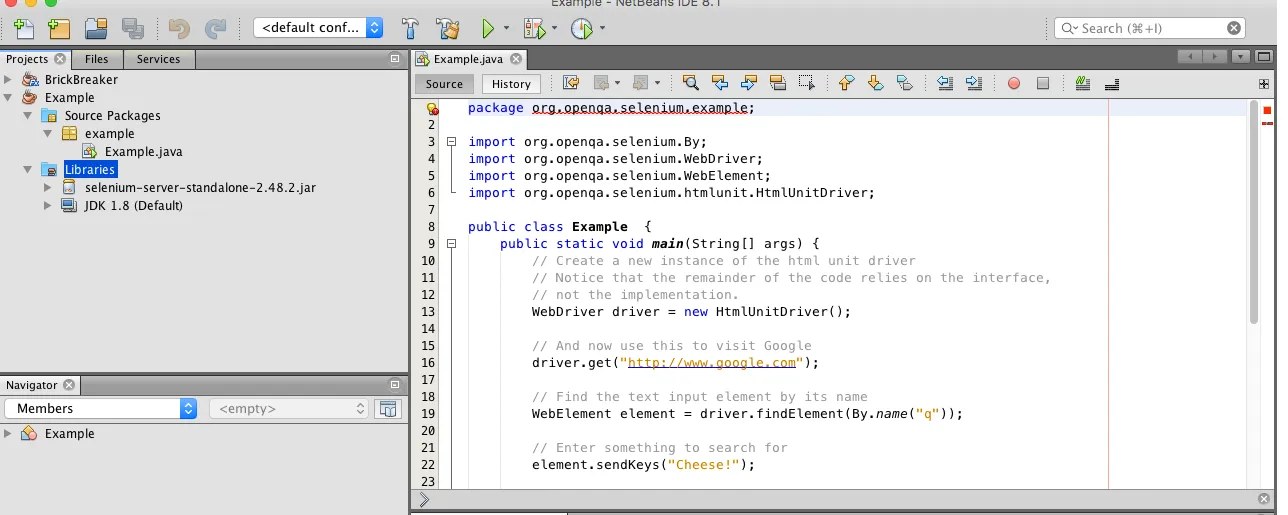1288x515 pixels.
Task: Click the Find Selection magnifier icon
Action: click(690, 84)
